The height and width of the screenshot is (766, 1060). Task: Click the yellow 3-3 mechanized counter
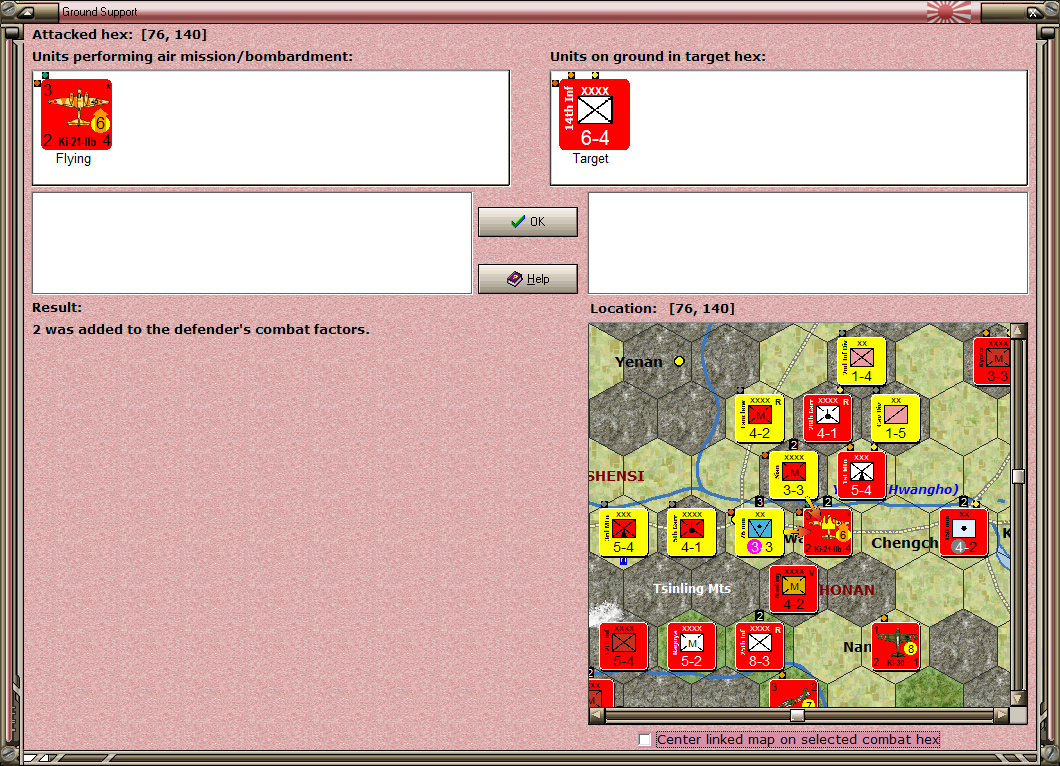794,475
